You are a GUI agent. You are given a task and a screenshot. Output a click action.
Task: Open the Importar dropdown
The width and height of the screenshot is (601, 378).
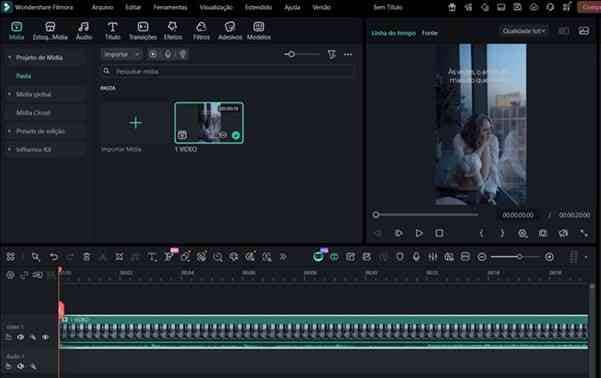(x=122, y=54)
